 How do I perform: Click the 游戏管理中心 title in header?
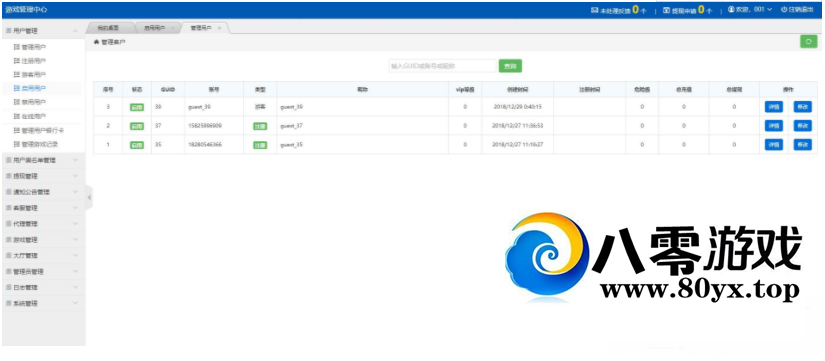[26, 9]
